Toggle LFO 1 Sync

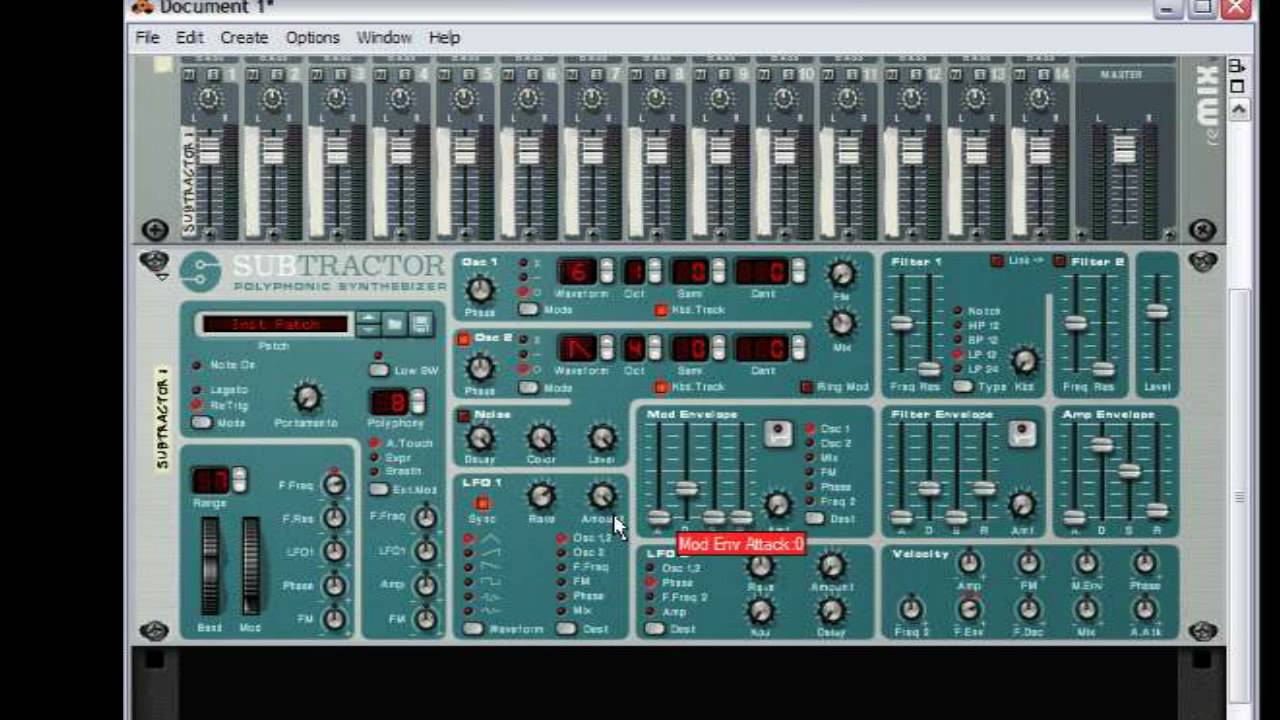pyautogui.click(x=482, y=503)
